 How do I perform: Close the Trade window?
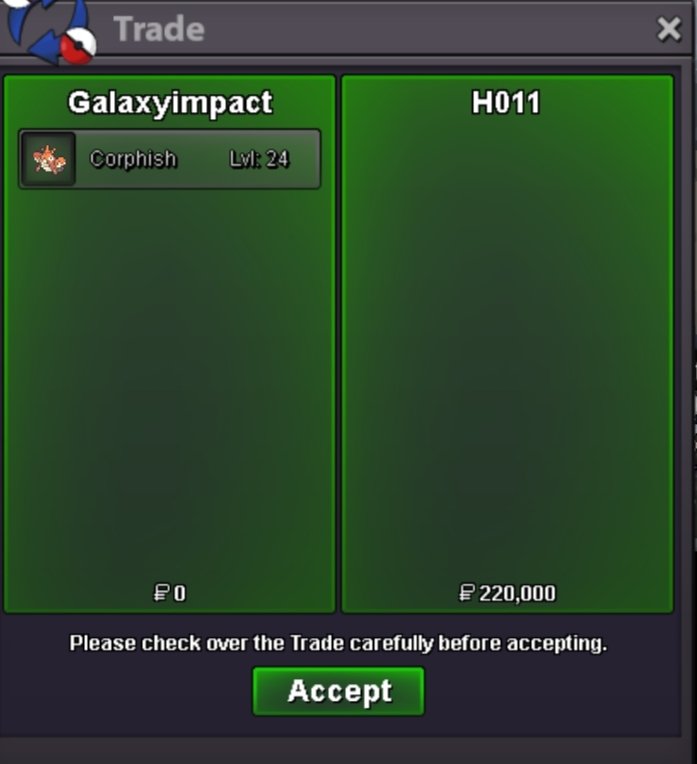pyautogui.click(x=669, y=29)
